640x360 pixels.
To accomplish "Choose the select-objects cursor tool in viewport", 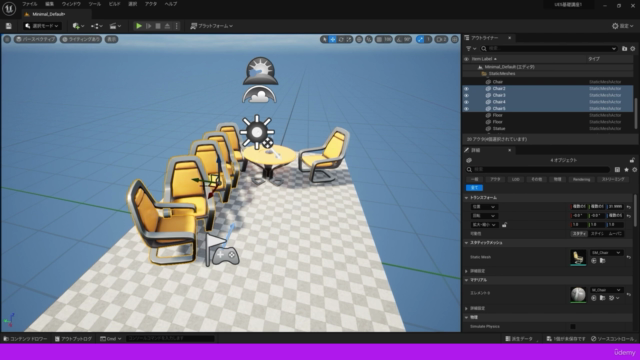I will click(324, 39).
